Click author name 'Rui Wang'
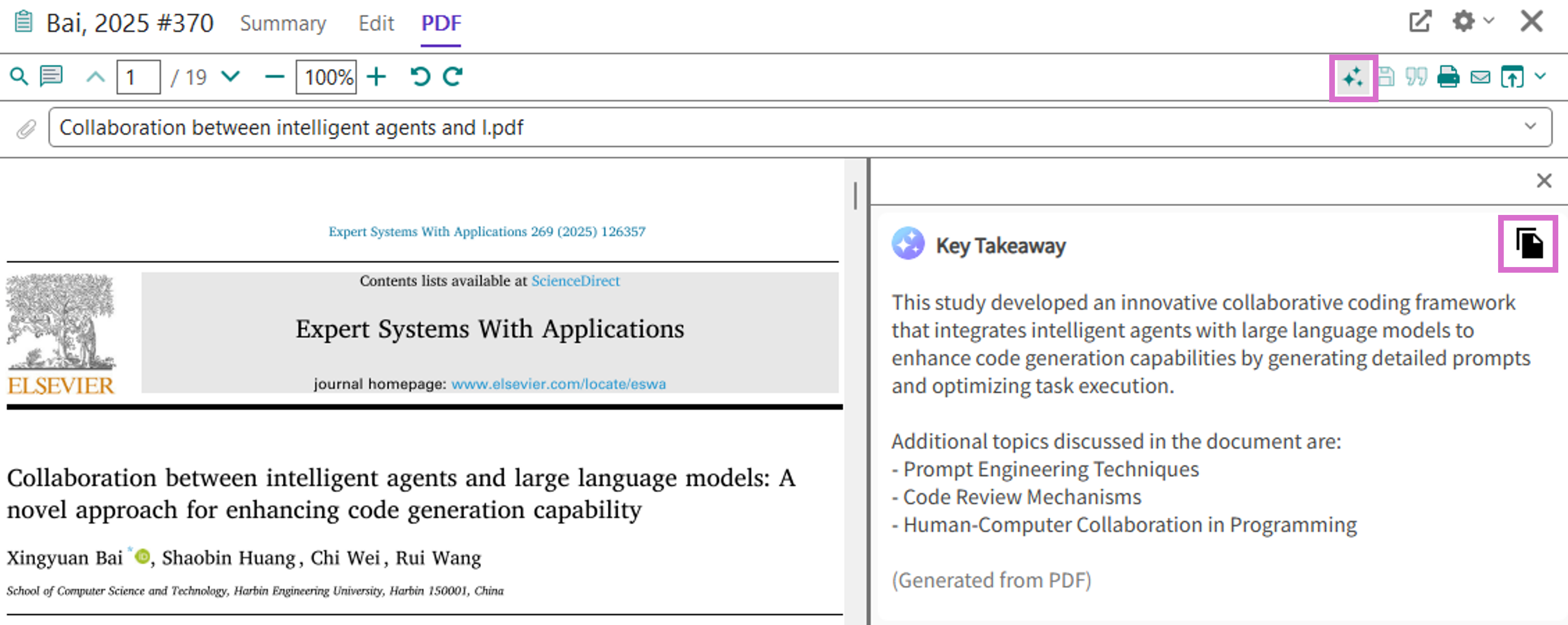Image resolution: width=1568 pixels, height=625 pixels. (x=438, y=558)
